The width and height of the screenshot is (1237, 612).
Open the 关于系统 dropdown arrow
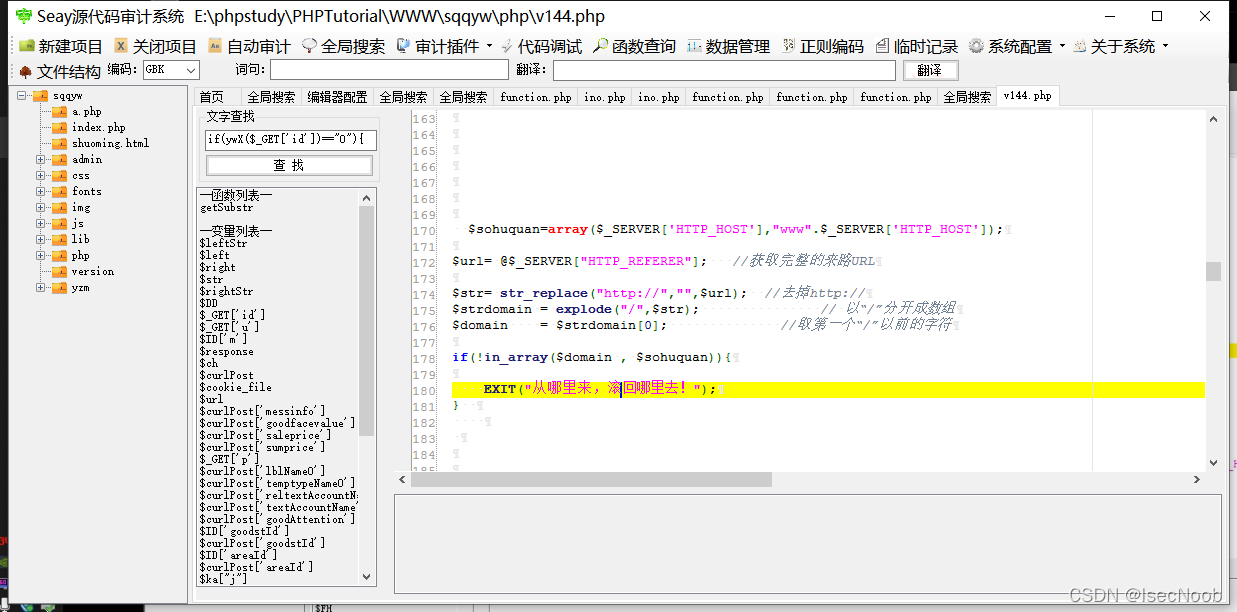(1165, 46)
